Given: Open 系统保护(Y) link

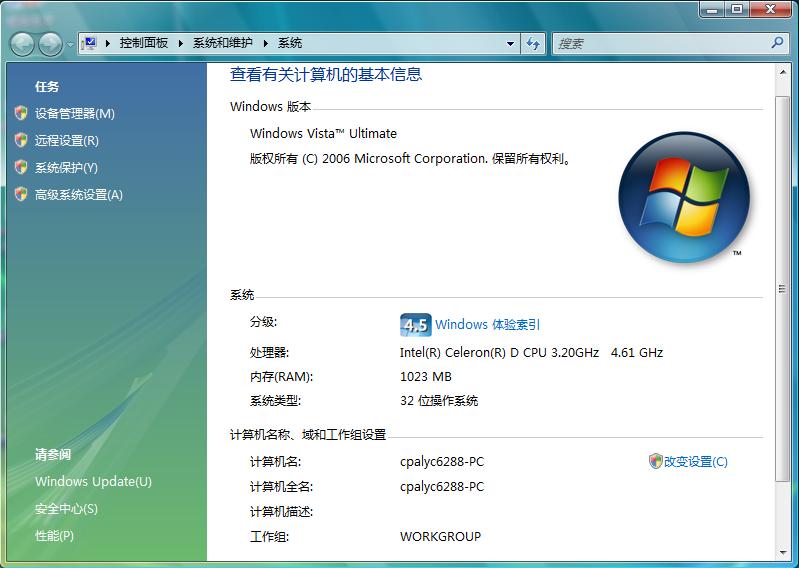Looking at the screenshot, I should (x=66, y=168).
